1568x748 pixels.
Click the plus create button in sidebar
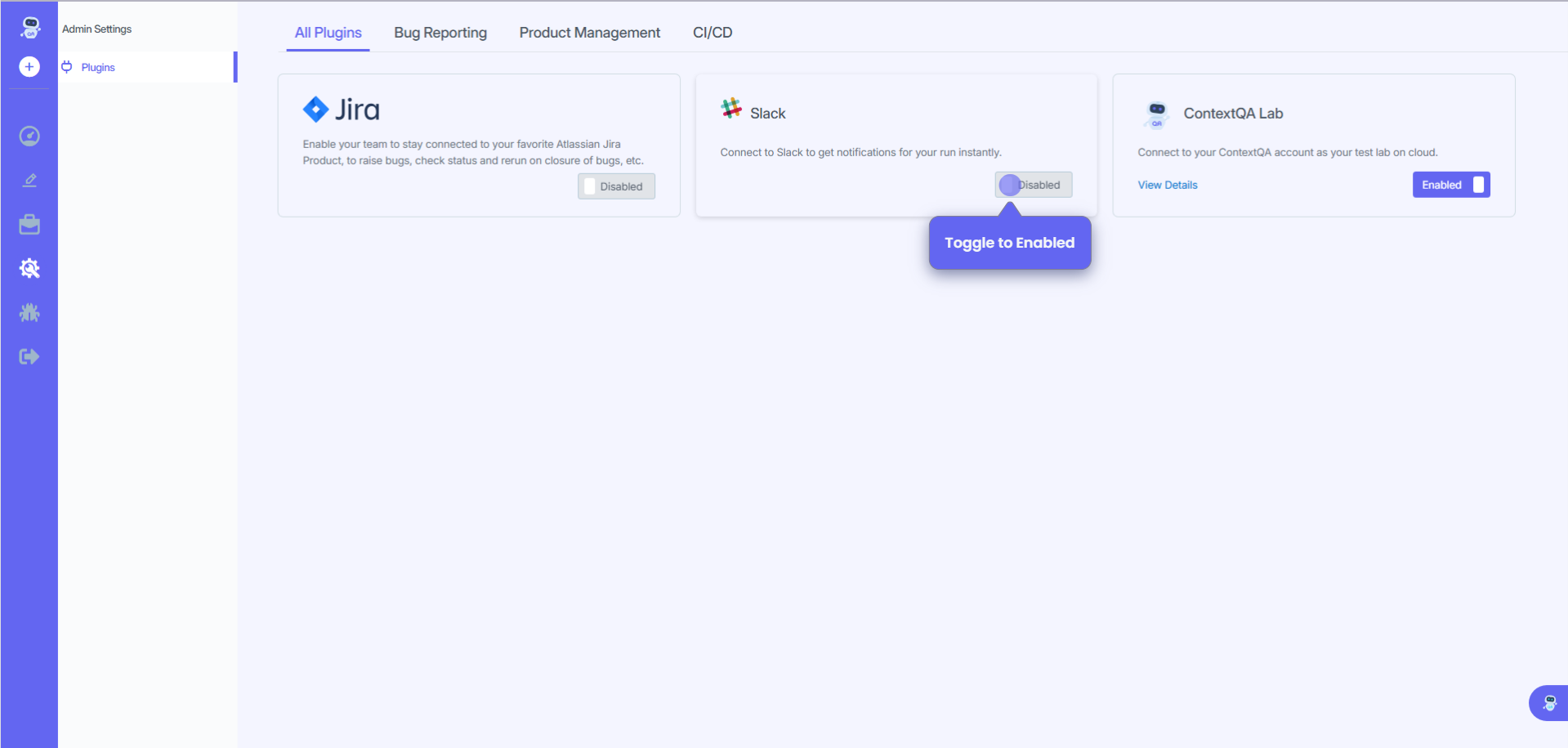point(29,66)
